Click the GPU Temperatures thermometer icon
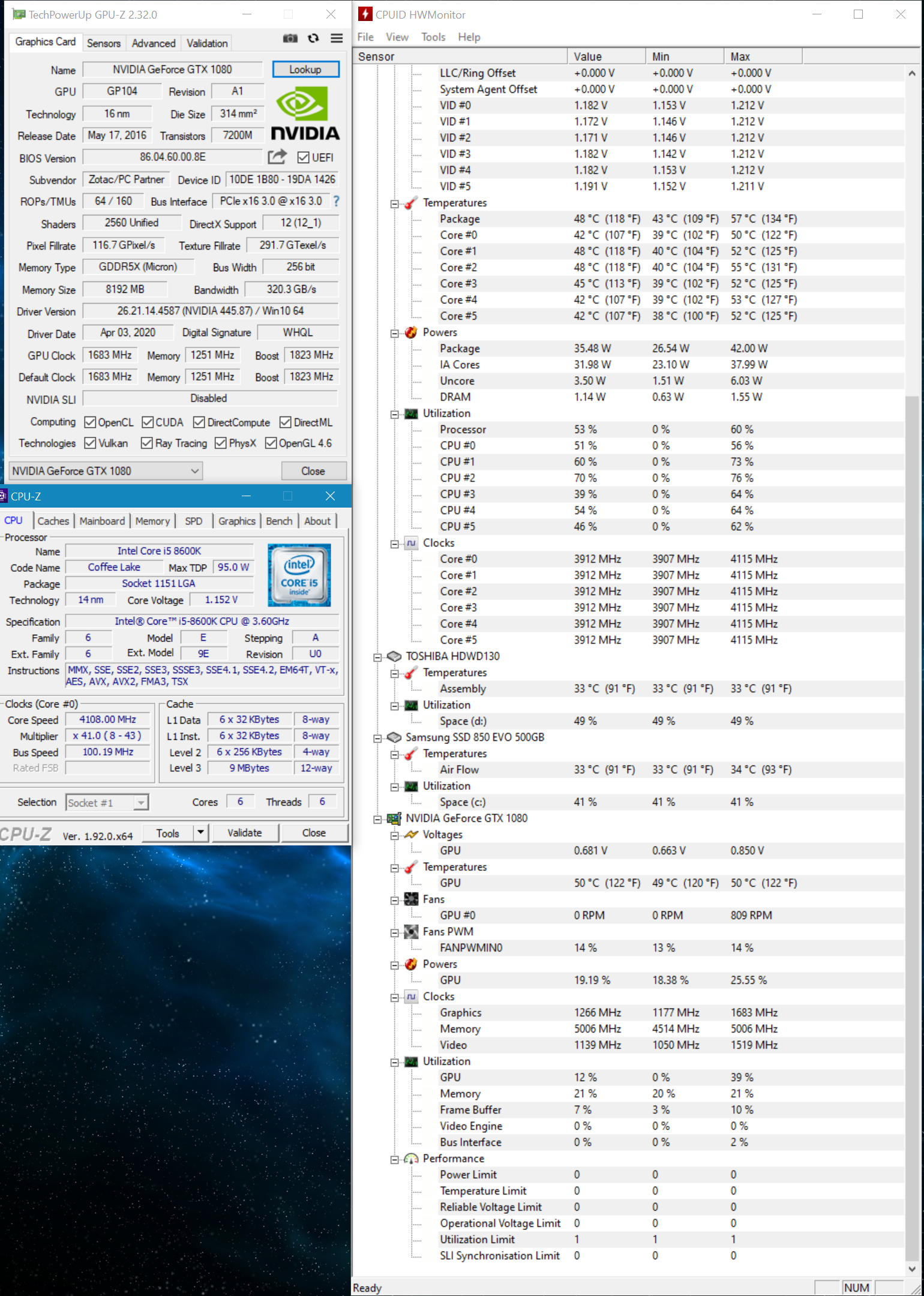 (411, 867)
